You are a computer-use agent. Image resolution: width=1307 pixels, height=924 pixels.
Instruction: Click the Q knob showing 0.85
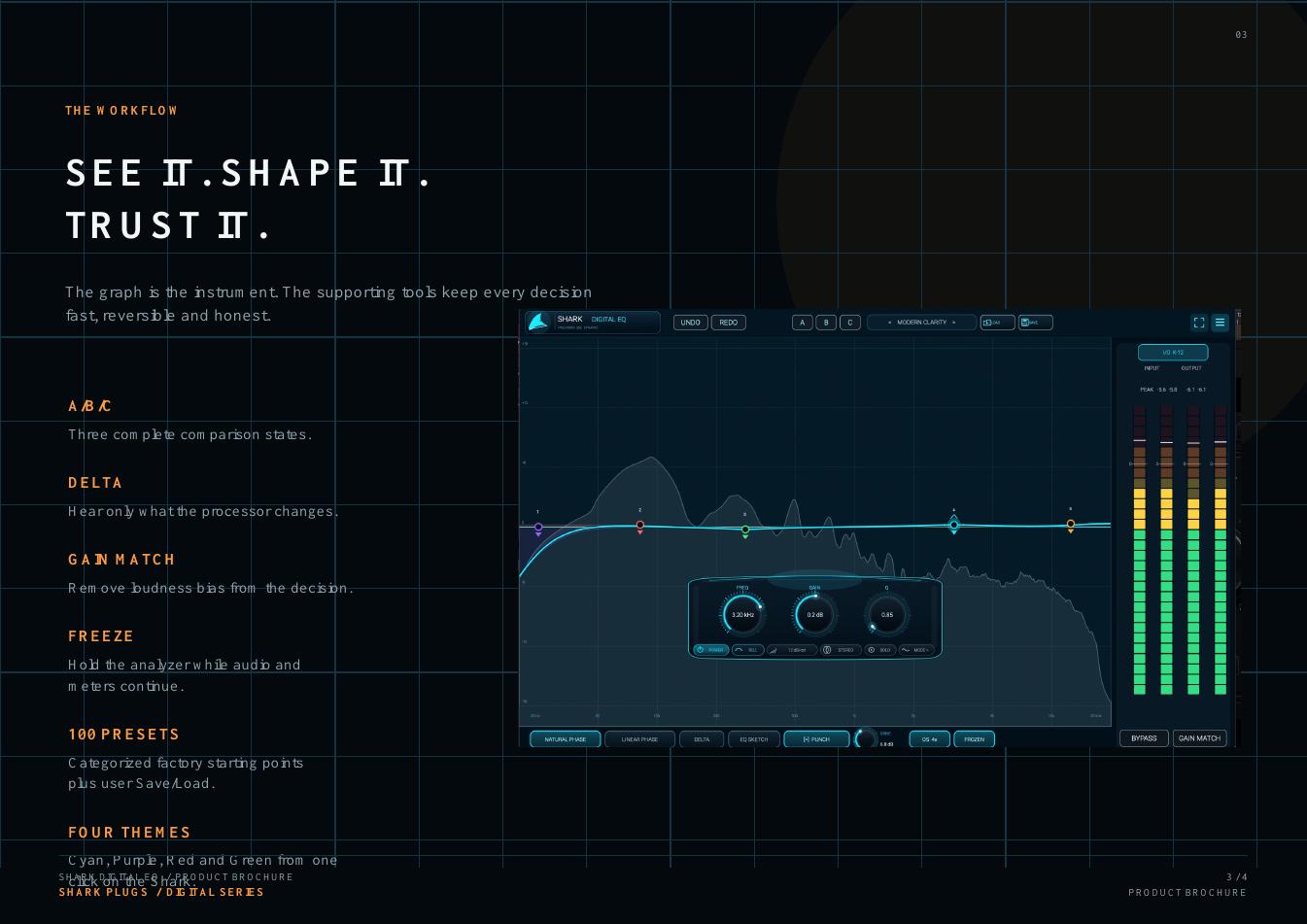point(886,615)
